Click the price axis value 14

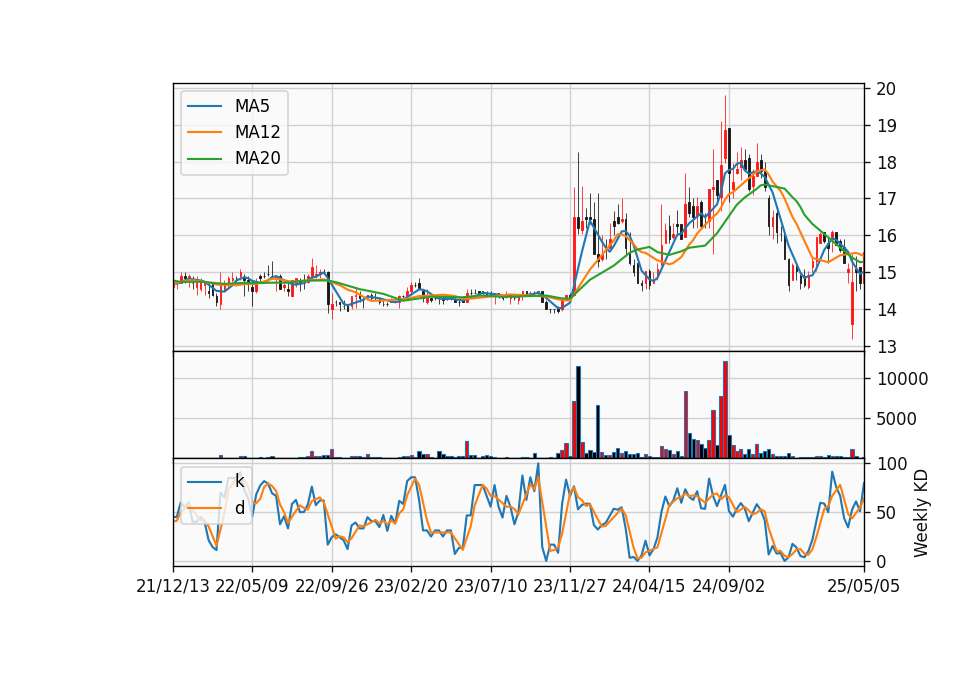[x=886, y=310]
